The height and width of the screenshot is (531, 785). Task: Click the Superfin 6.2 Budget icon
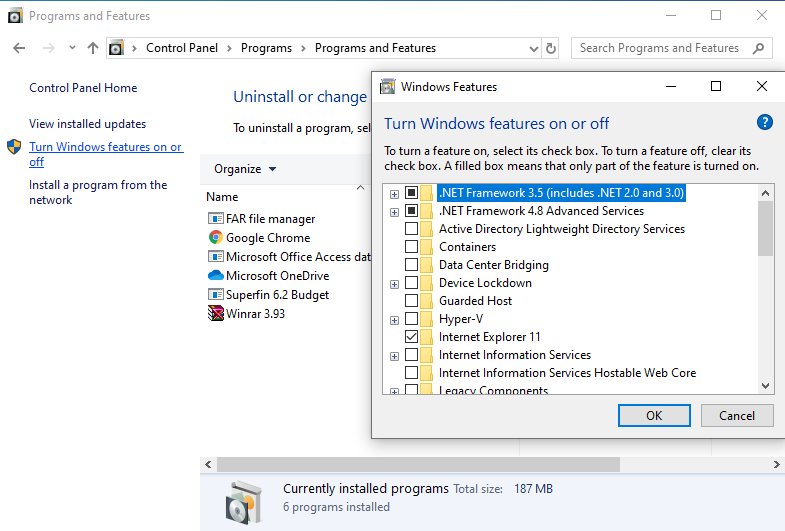point(215,295)
